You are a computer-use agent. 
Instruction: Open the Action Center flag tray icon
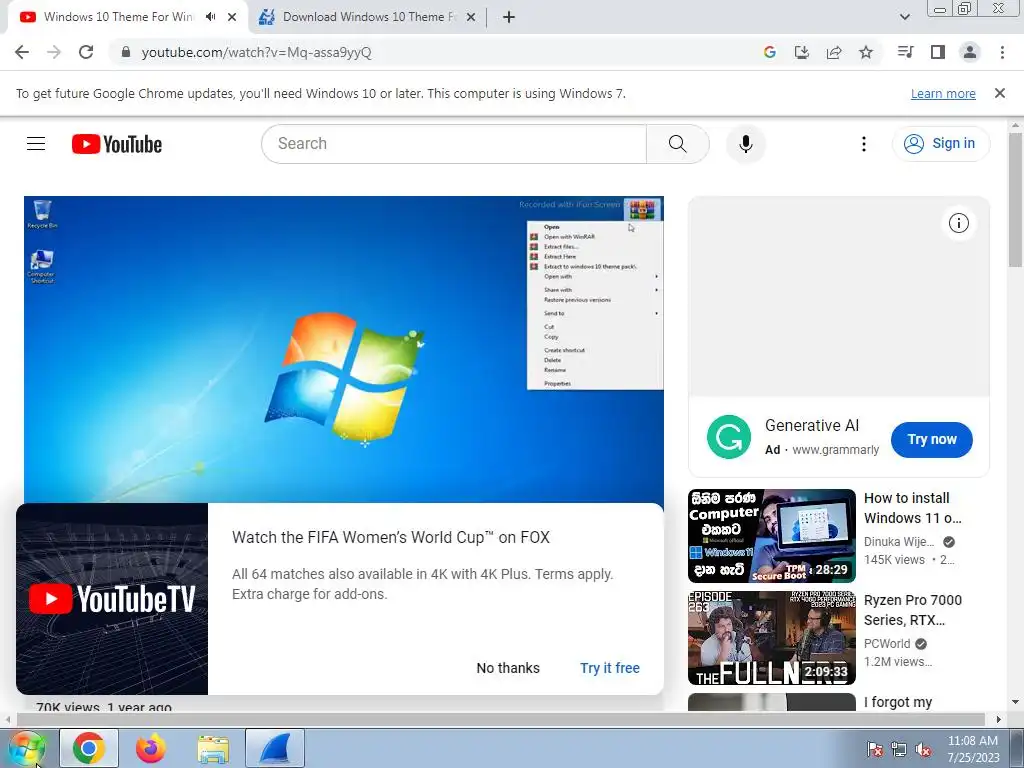pos(874,749)
